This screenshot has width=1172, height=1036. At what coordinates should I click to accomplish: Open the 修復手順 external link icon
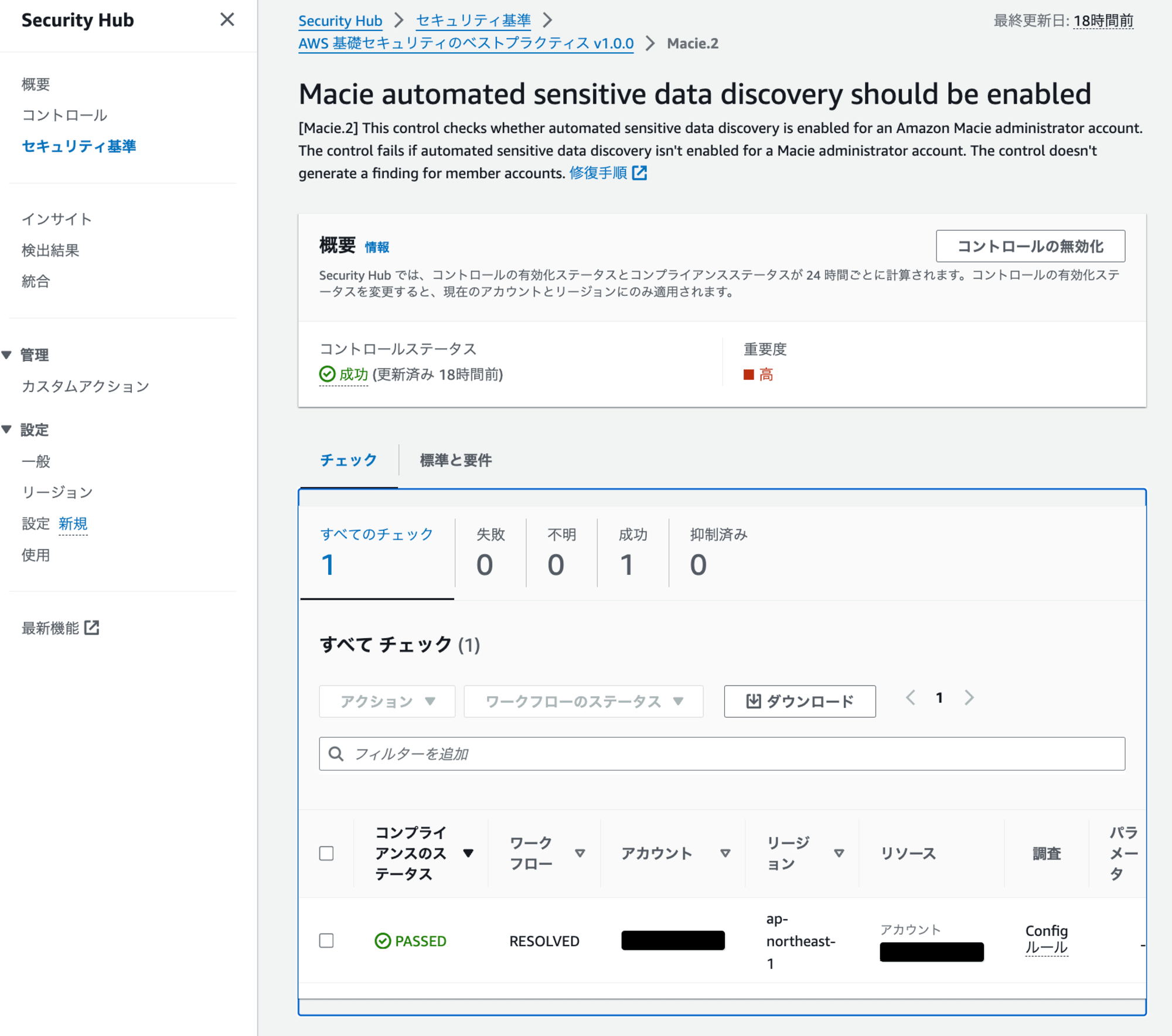pos(639,173)
